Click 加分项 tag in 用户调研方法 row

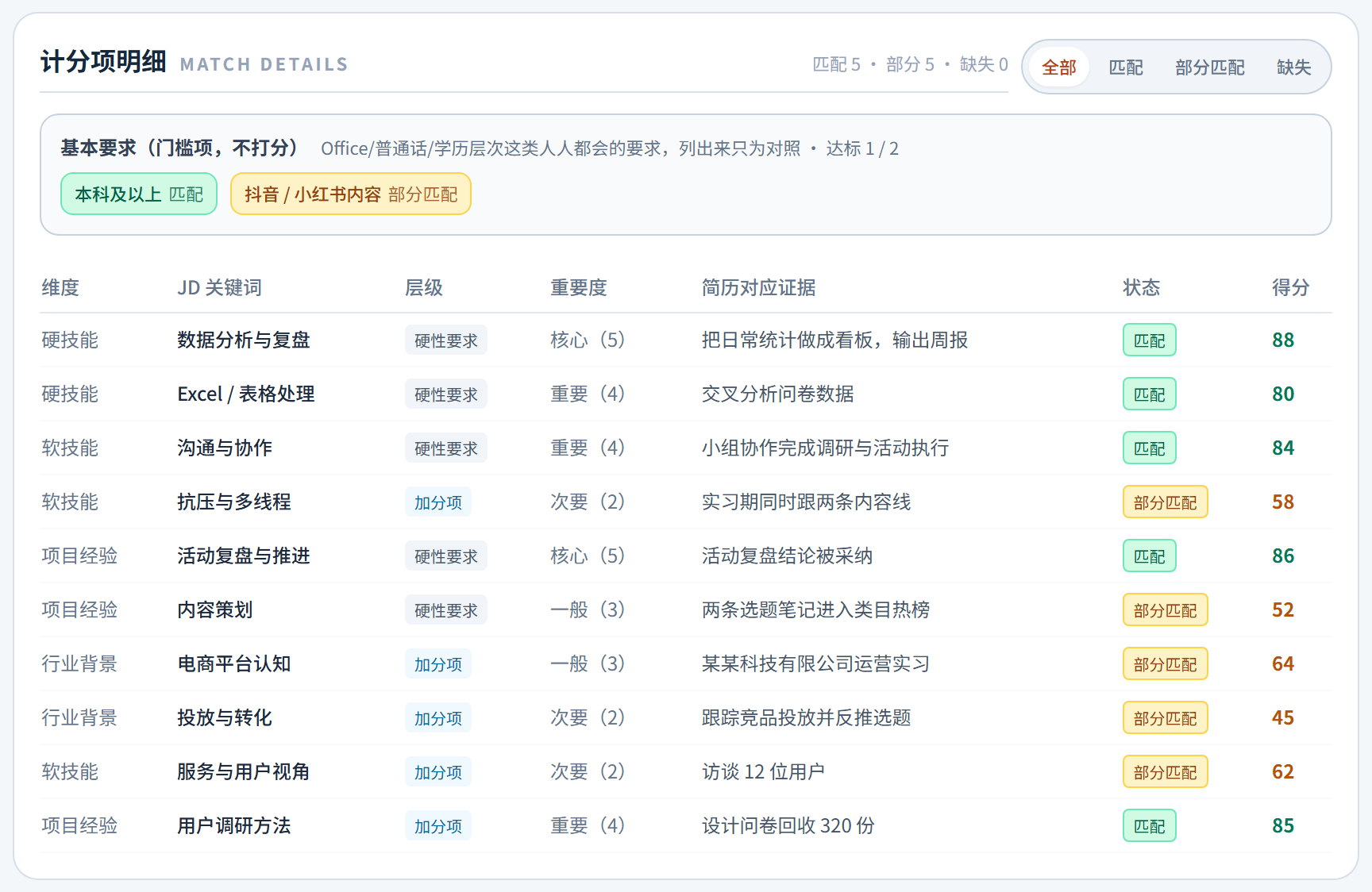(x=438, y=826)
